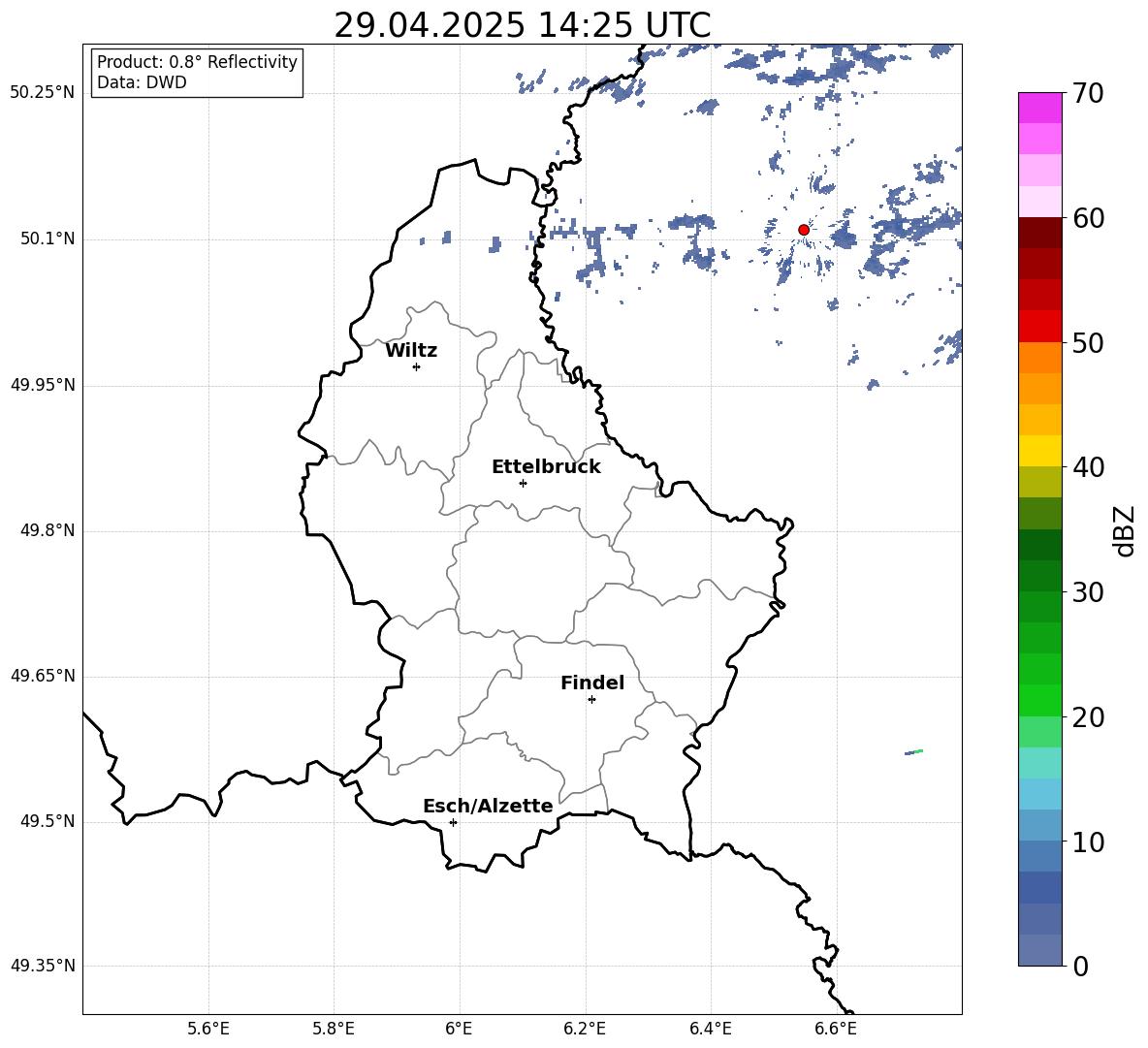Click the Esch/Alzette station cross marker
Image resolution: width=1148 pixels, height=1048 pixels.
453,822
